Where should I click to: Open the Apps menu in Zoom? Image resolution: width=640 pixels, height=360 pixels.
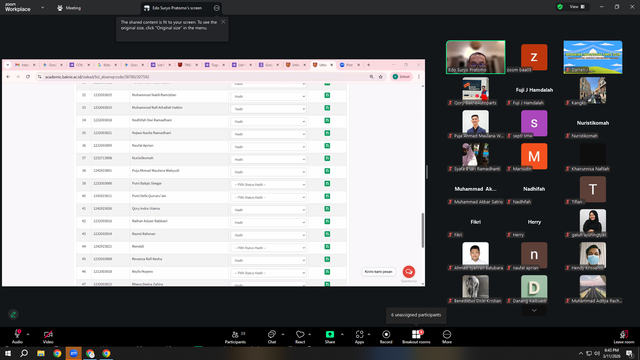pyautogui.click(x=359, y=337)
